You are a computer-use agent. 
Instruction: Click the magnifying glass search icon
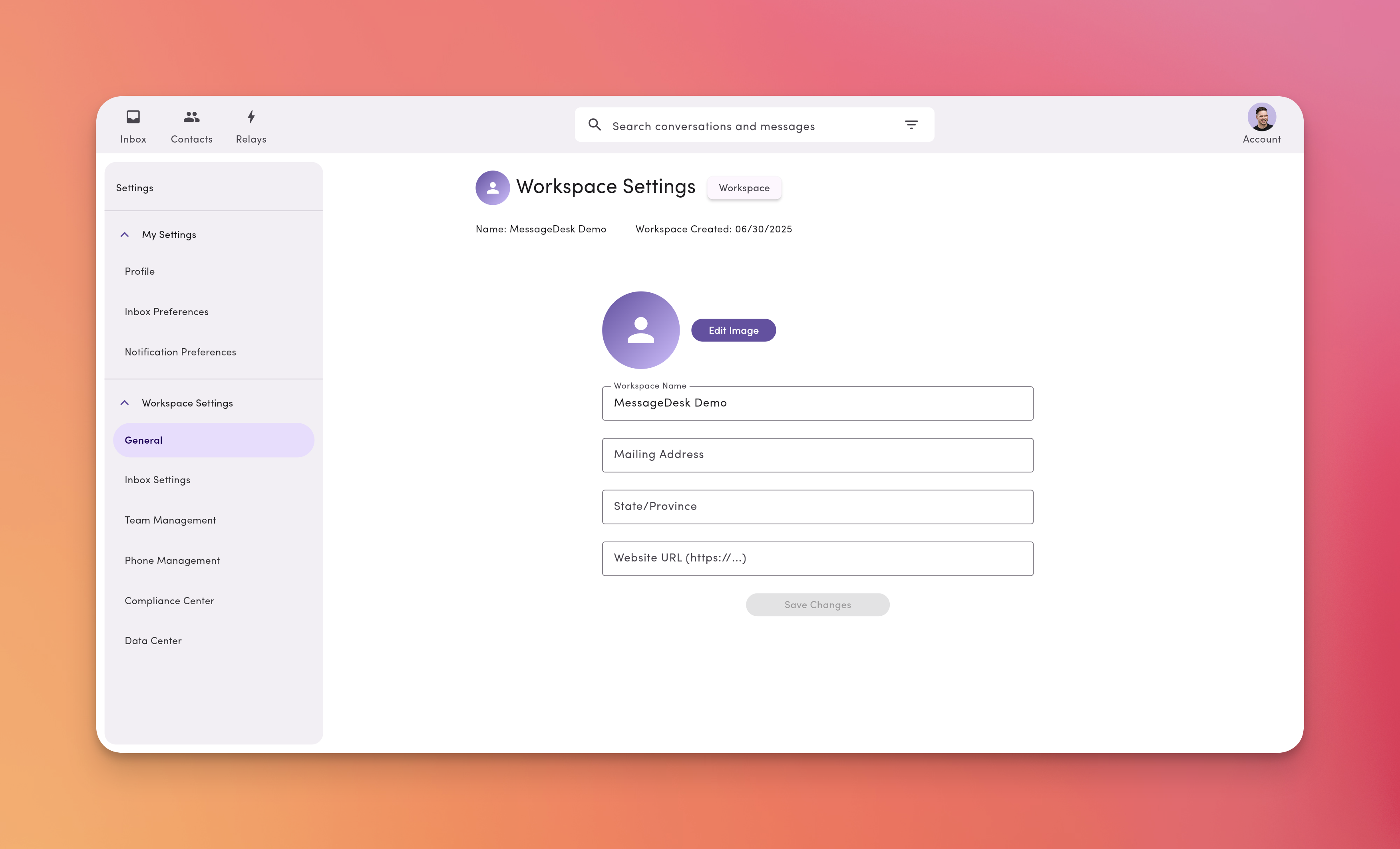[595, 124]
